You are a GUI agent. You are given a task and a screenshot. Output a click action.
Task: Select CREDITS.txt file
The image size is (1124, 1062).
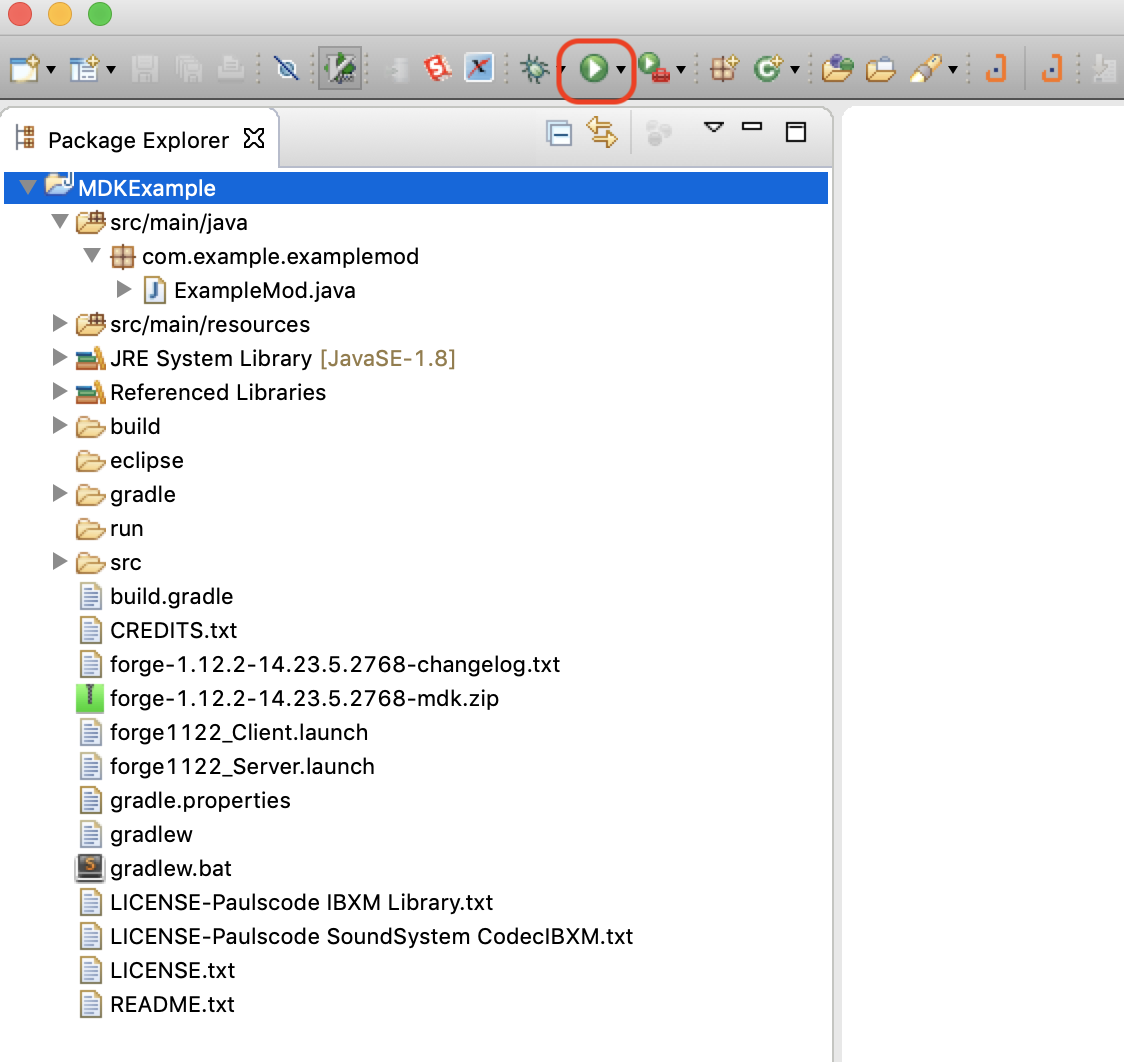(173, 631)
